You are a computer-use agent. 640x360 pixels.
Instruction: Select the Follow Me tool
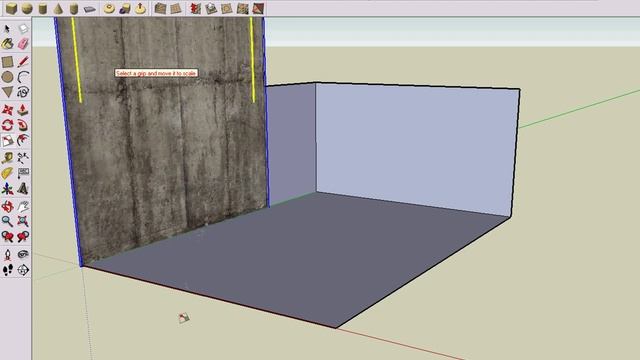(23, 125)
